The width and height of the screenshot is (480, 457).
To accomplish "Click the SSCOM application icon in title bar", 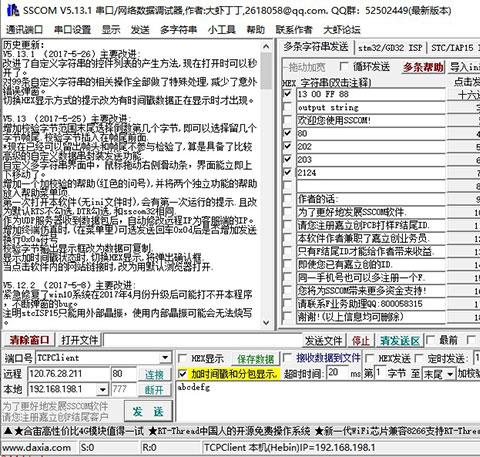I will (13, 10).
